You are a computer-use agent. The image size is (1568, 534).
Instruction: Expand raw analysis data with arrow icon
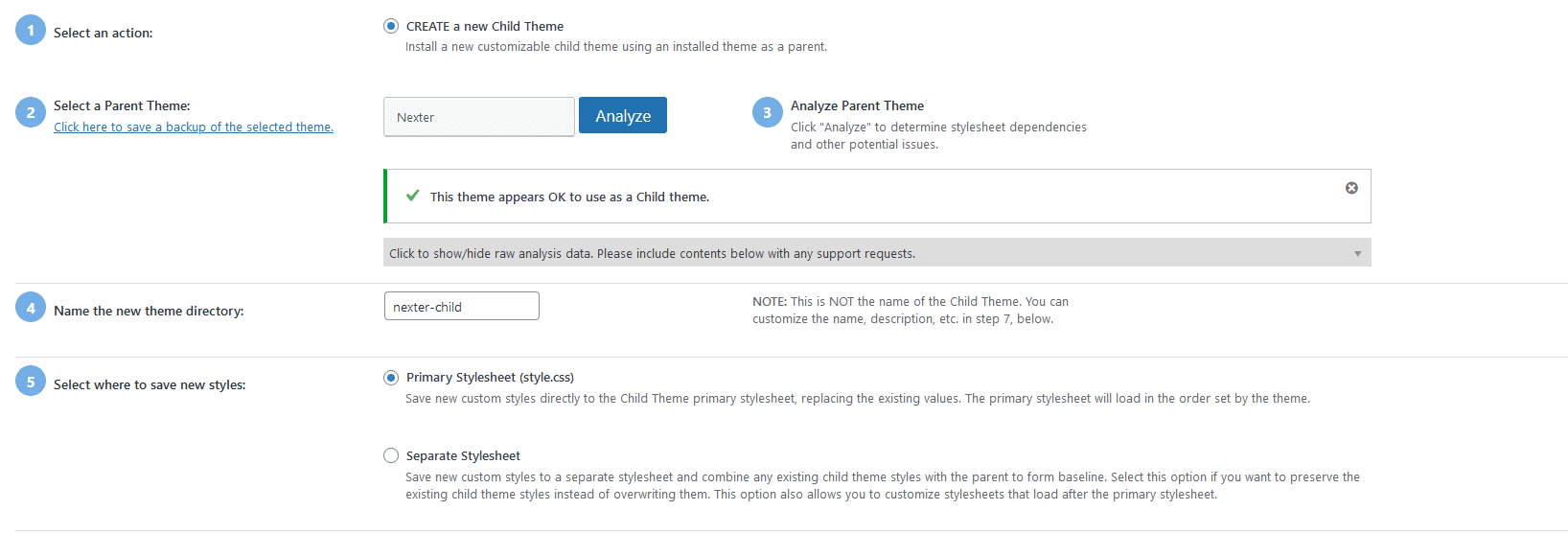click(1357, 253)
